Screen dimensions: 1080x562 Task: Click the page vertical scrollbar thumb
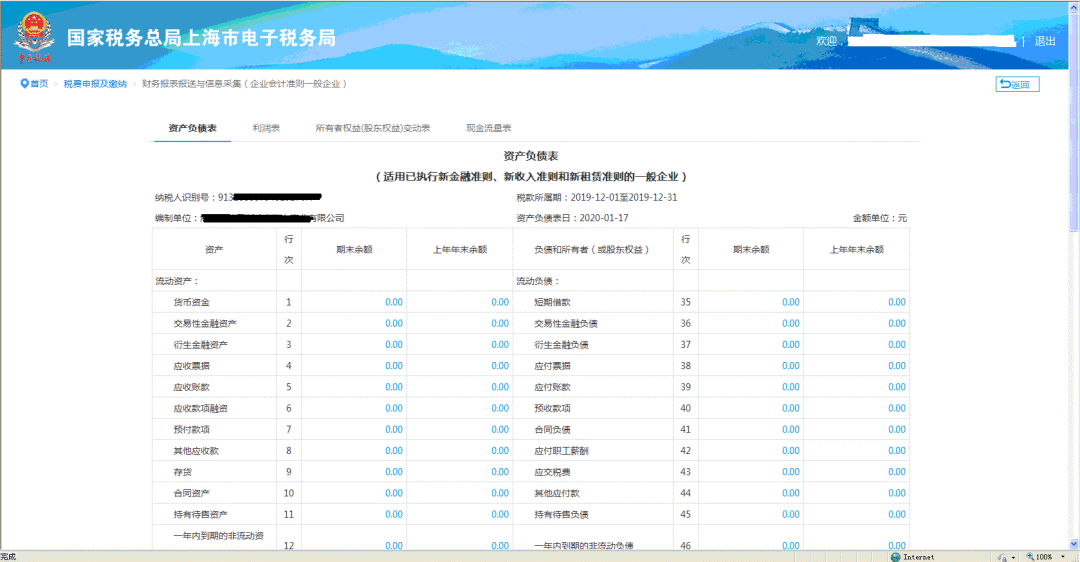coord(1074,121)
